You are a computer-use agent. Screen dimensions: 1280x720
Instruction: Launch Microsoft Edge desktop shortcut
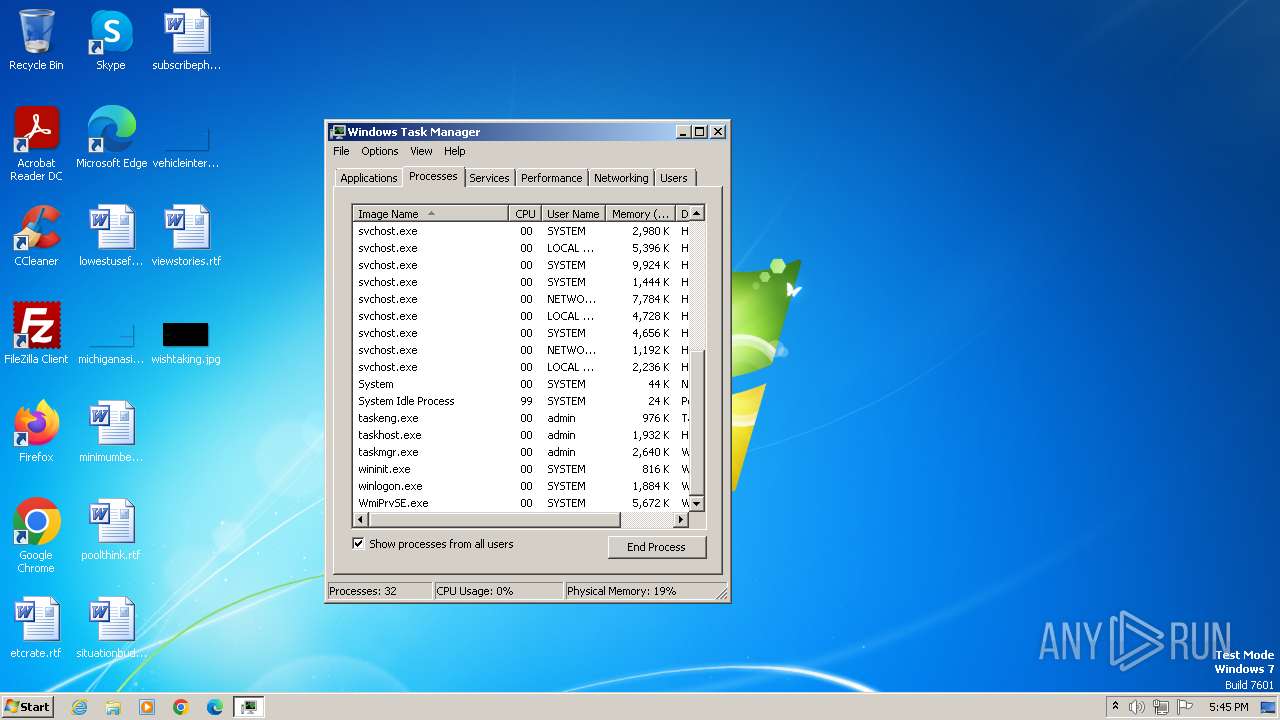(111, 138)
